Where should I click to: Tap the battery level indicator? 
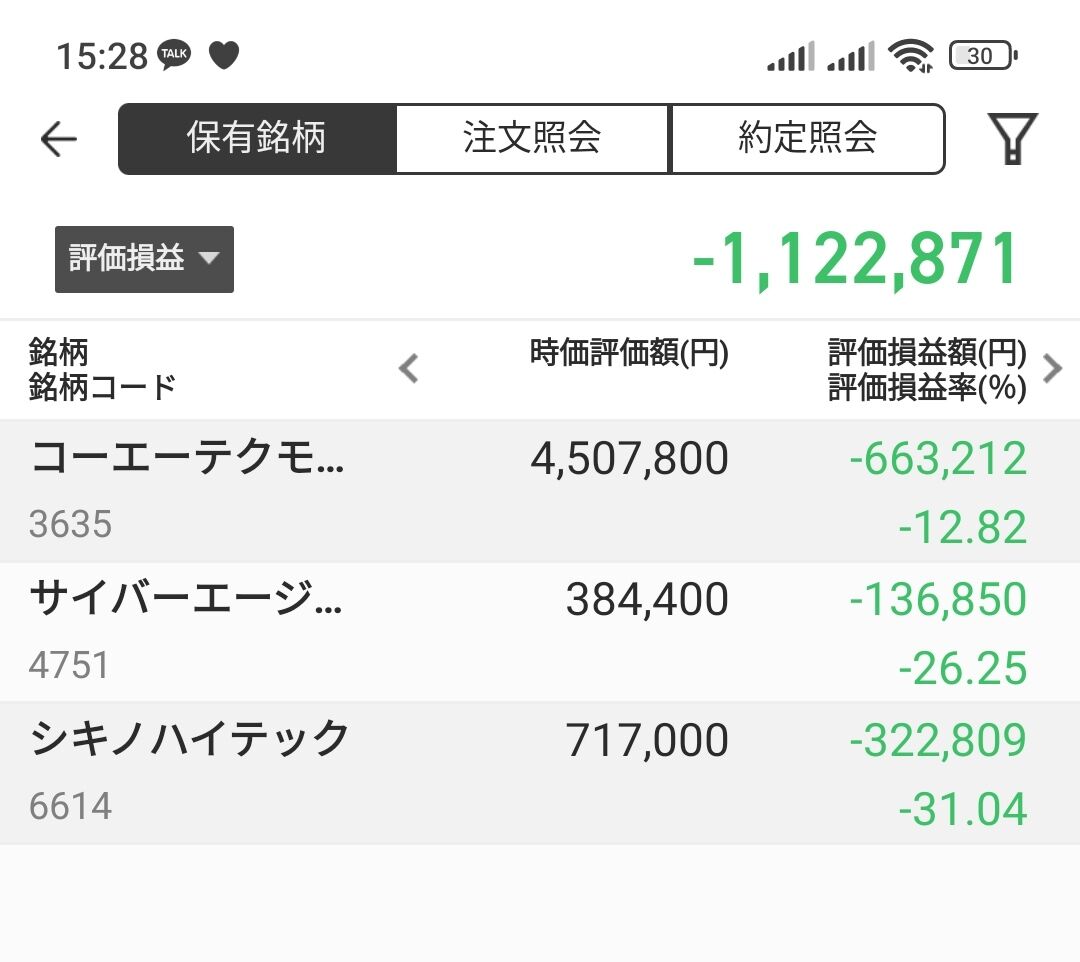pos(982,56)
